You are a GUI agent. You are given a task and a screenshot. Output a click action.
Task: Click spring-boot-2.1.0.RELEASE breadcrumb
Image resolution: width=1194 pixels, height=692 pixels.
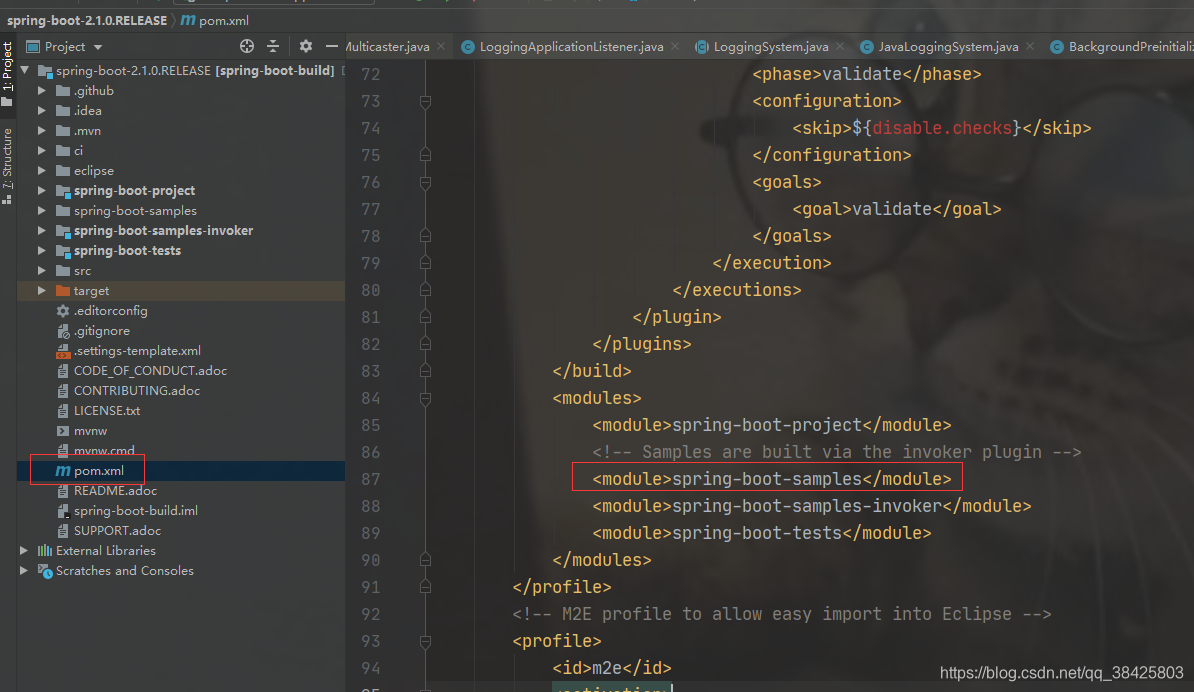(x=87, y=21)
